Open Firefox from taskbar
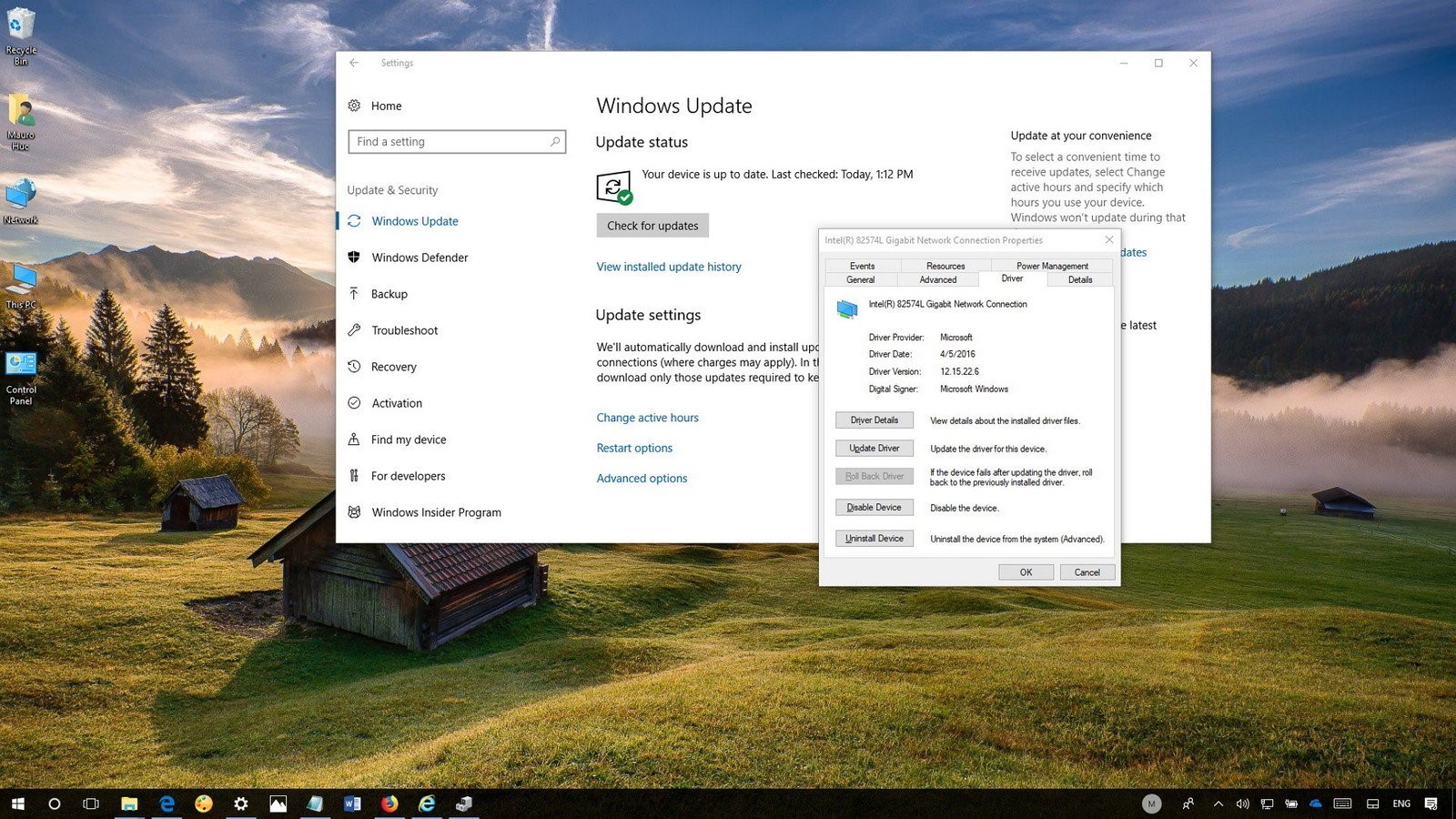The width and height of the screenshot is (1456, 819). point(389,804)
